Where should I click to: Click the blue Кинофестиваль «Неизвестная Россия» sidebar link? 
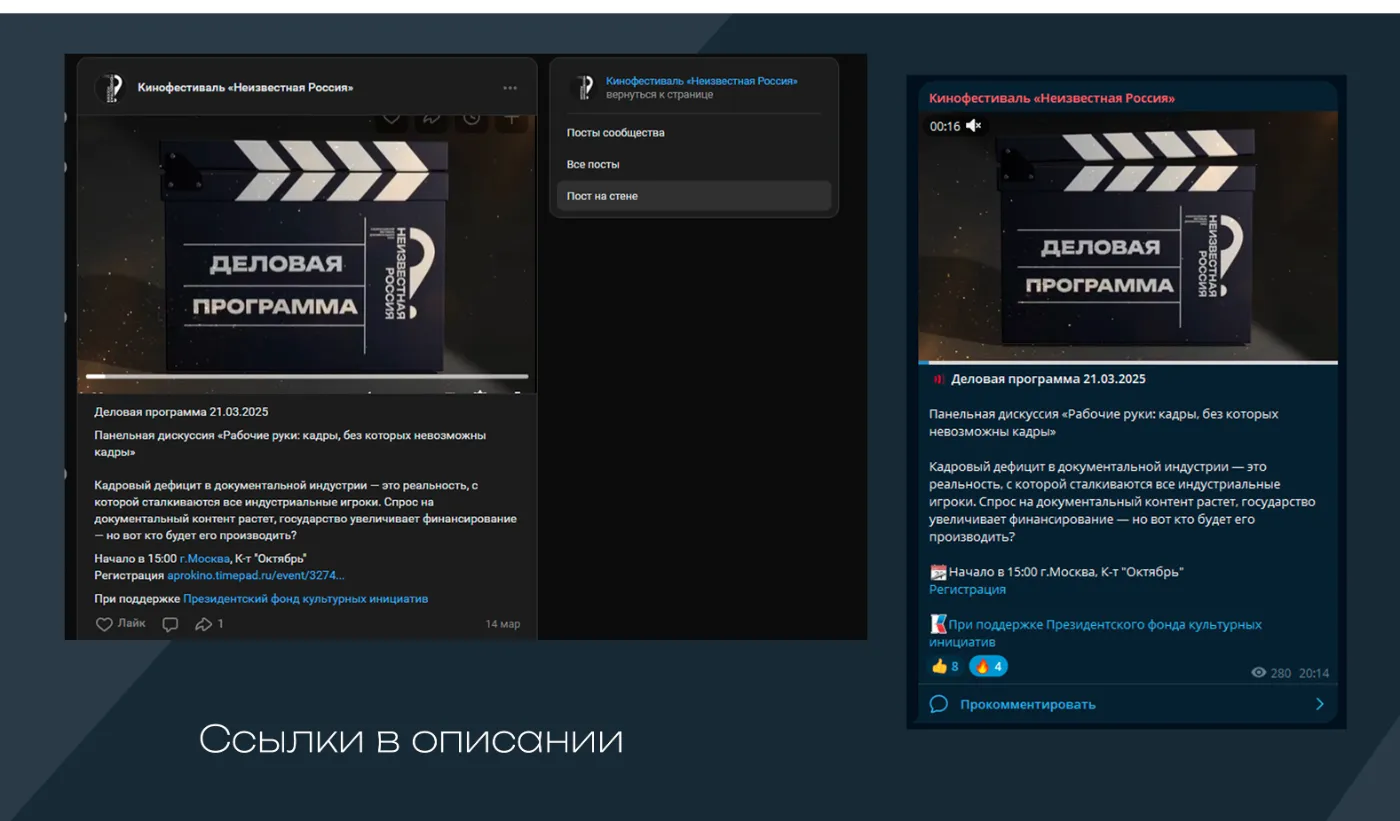702,81
